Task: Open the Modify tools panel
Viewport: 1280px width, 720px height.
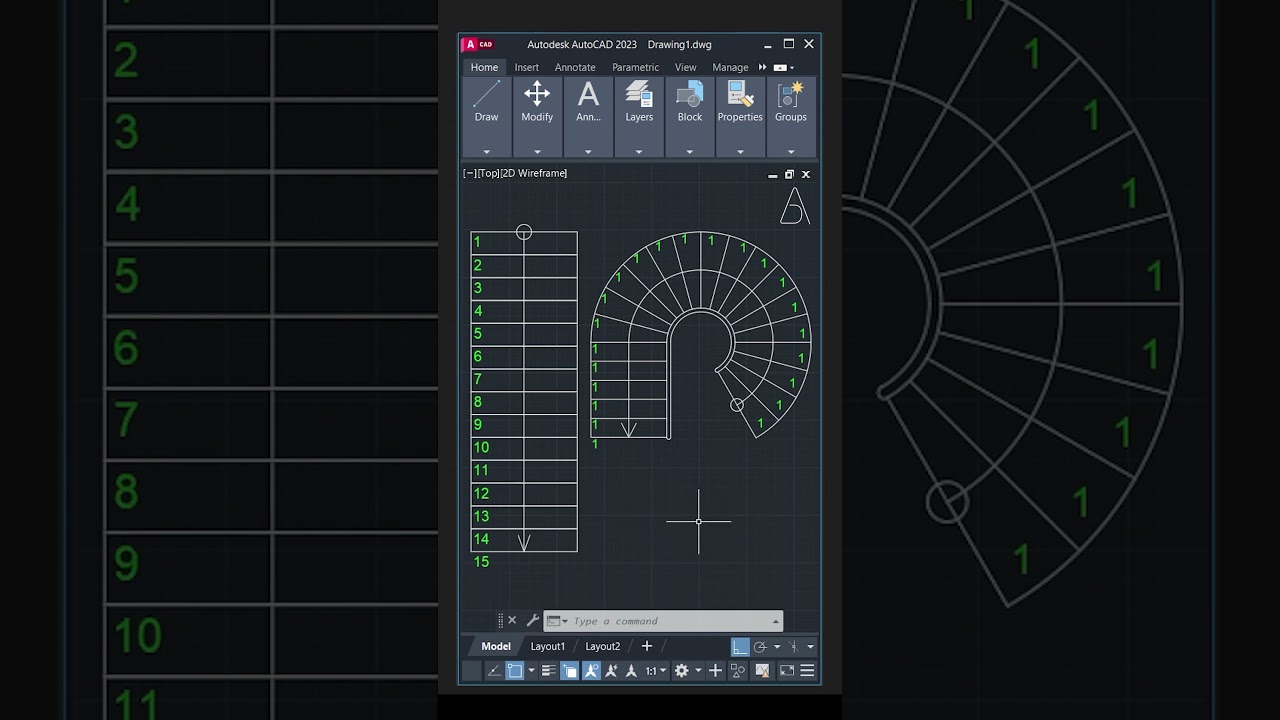Action: coord(537,103)
